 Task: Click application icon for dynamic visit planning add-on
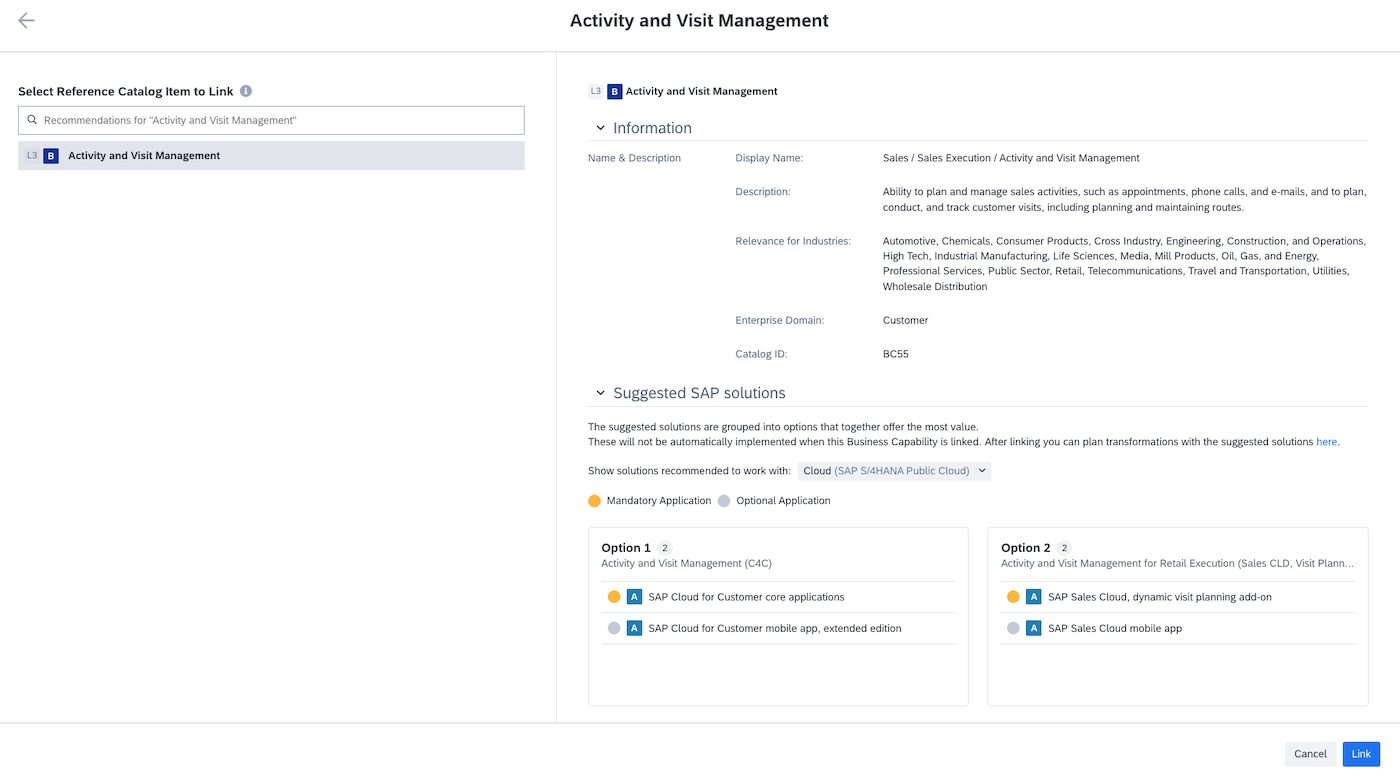pos(1034,597)
